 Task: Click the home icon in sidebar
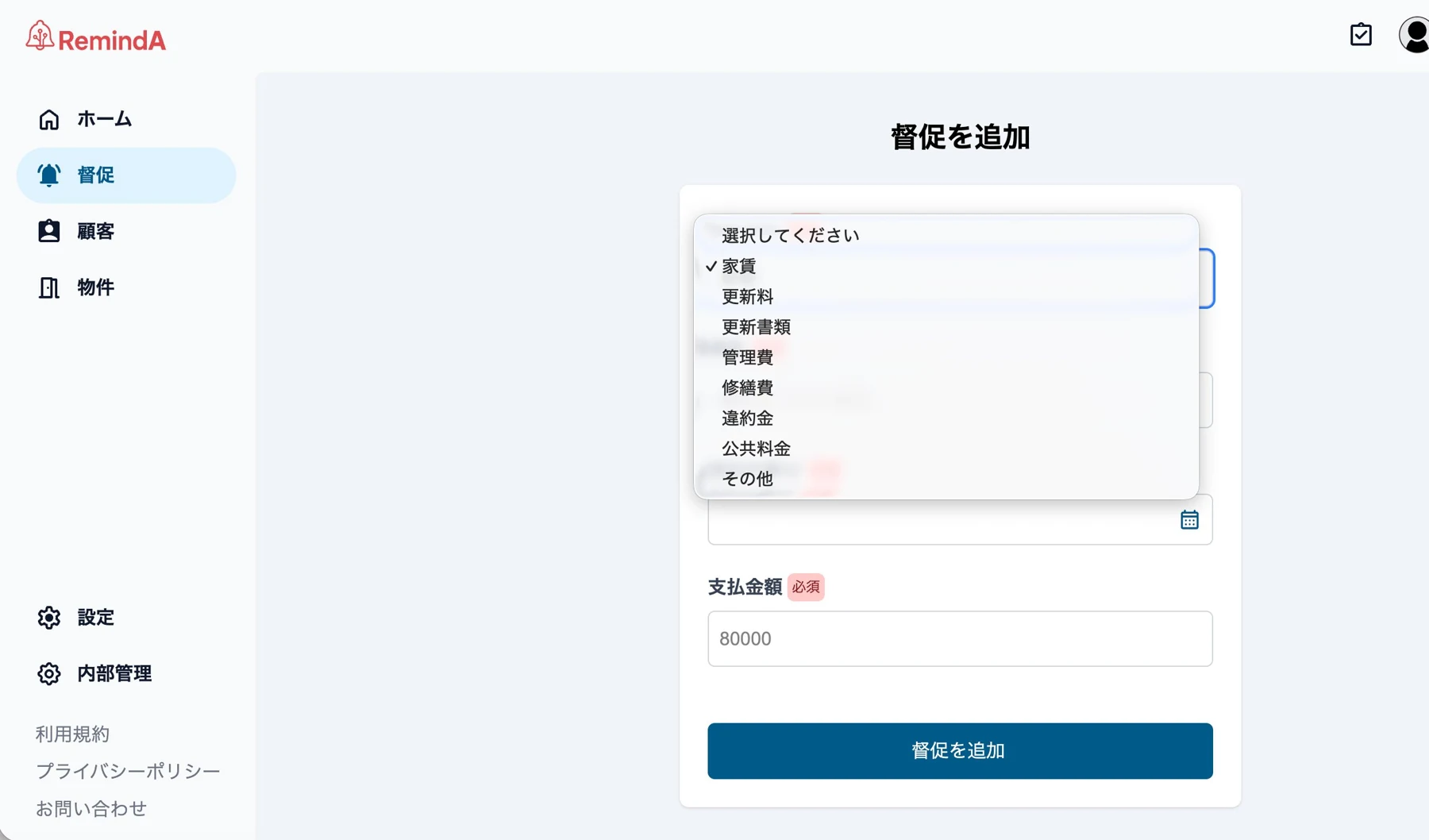click(49, 119)
